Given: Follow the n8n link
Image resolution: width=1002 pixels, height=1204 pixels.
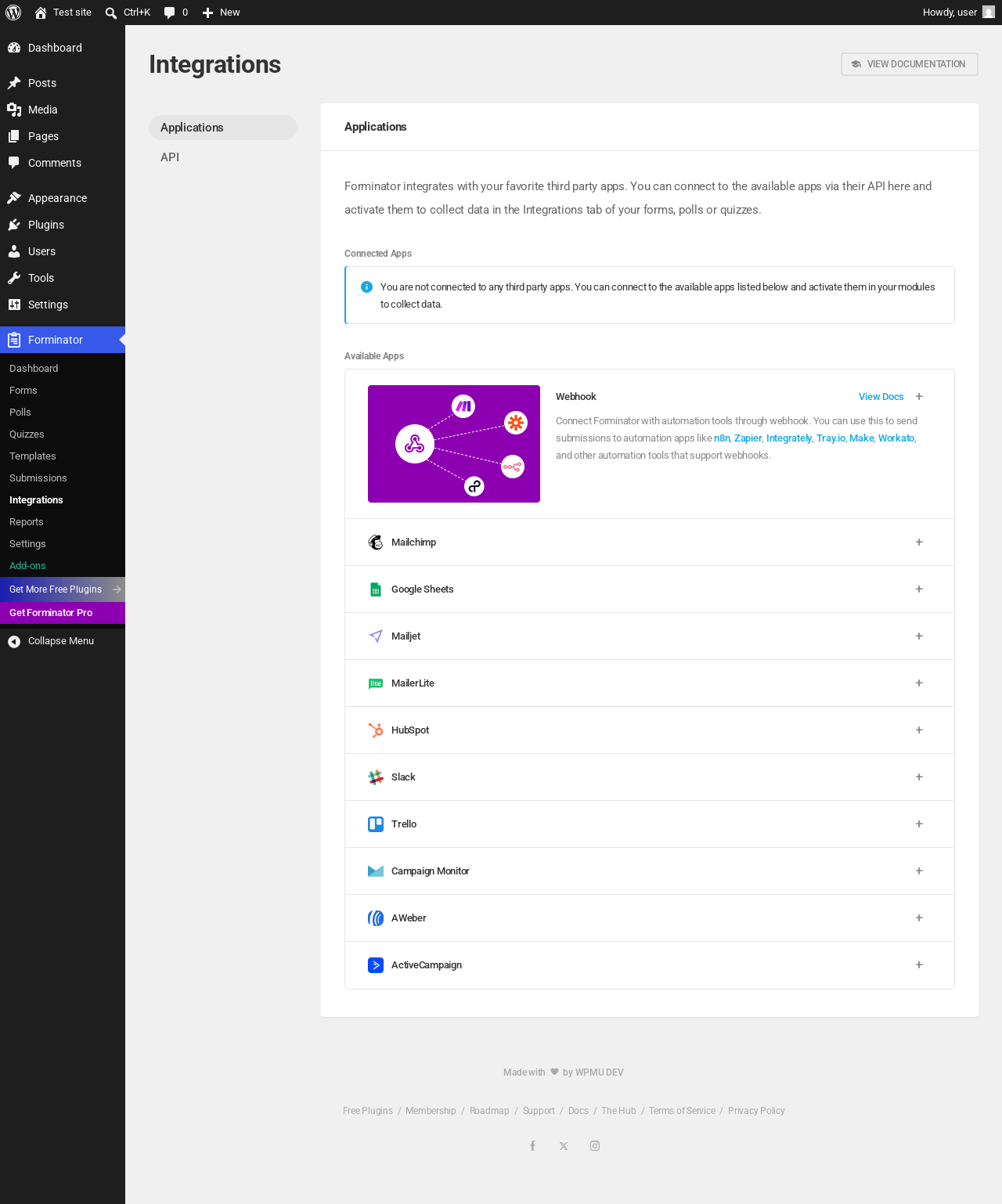Looking at the screenshot, I should [x=722, y=438].
